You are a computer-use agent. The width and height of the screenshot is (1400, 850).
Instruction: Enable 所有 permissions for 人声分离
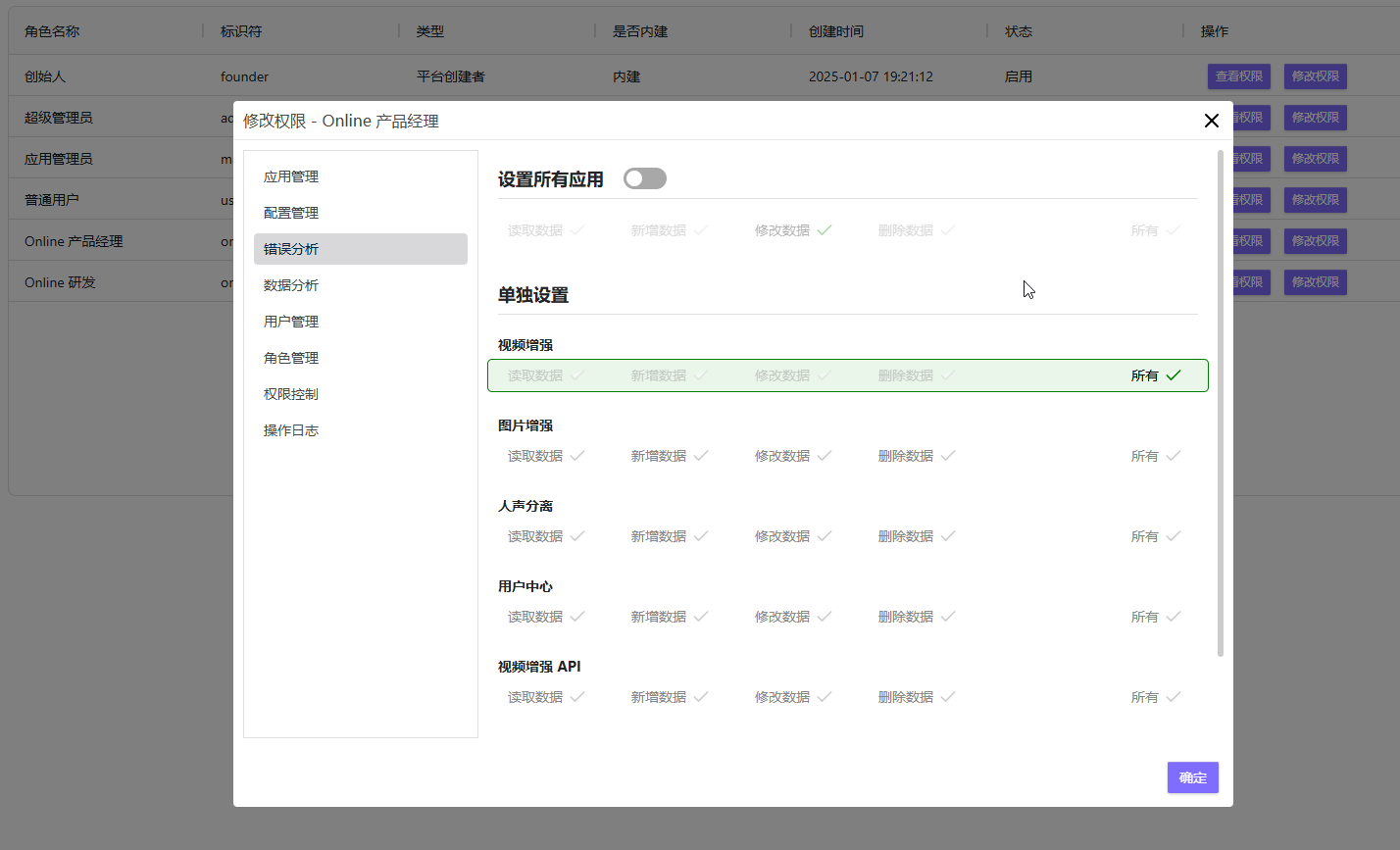pos(1155,536)
